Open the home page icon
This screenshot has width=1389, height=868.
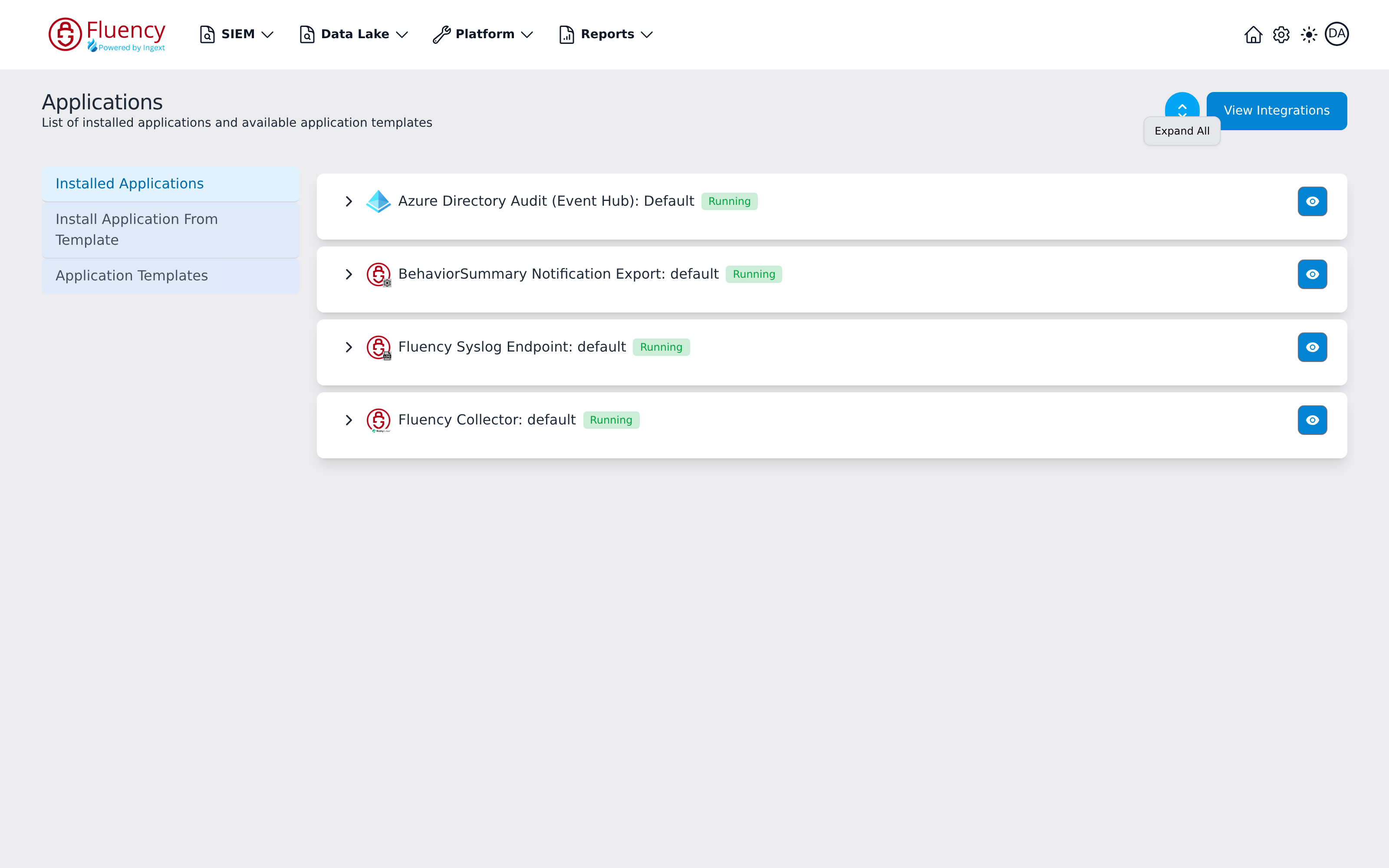tap(1253, 34)
